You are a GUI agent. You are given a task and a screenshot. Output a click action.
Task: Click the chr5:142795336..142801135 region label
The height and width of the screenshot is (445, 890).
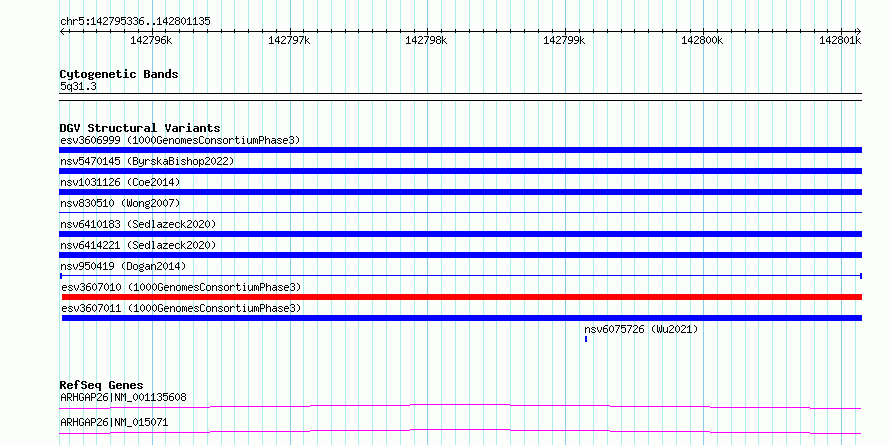click(x=135, y=22)
